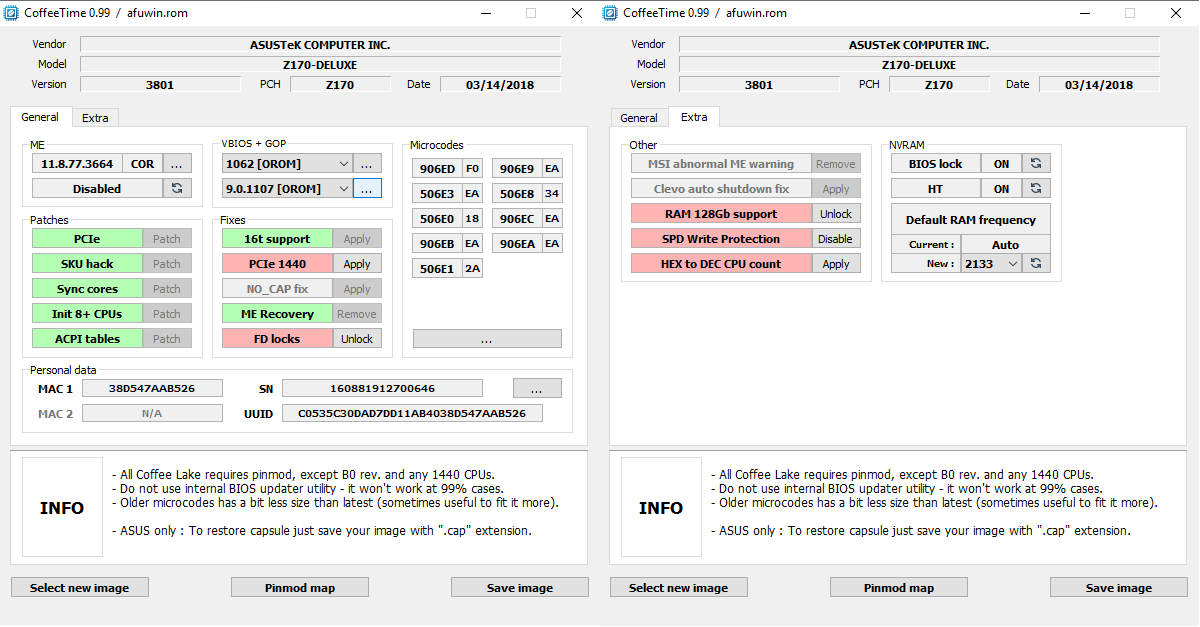This screenshot has height=627, width=1200.
Task: Click refresh icon beside BIOS lock ON
Action: (1036, 163)
